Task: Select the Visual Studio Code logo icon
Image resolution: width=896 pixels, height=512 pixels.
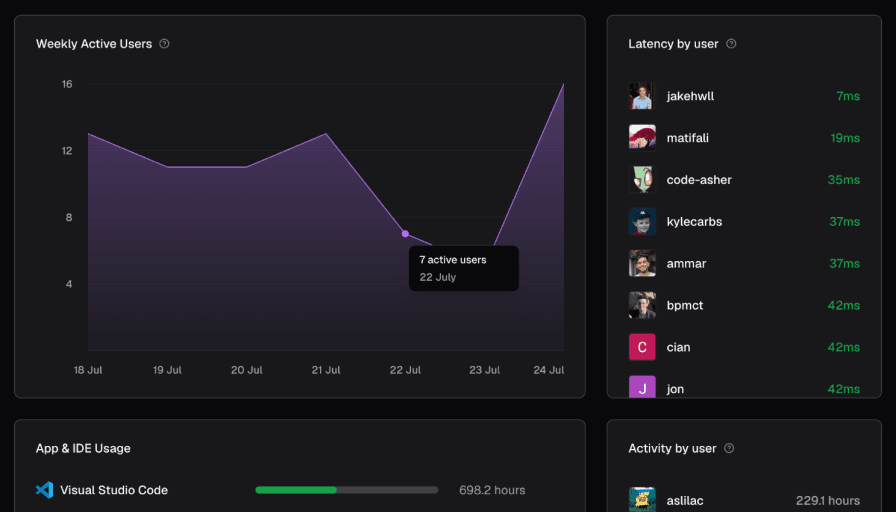Action: [45, 490]
